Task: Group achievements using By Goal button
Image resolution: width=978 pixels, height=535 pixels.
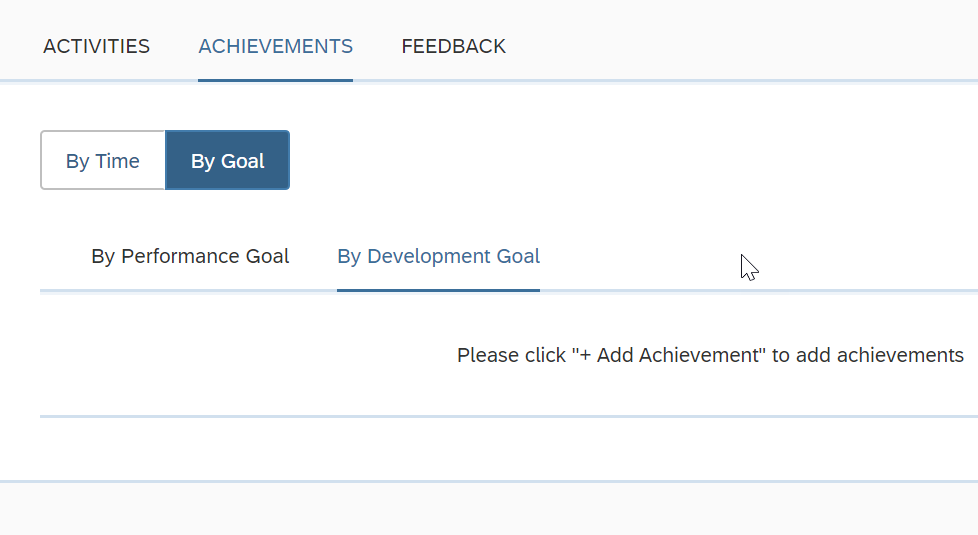Action: [228, 160]
